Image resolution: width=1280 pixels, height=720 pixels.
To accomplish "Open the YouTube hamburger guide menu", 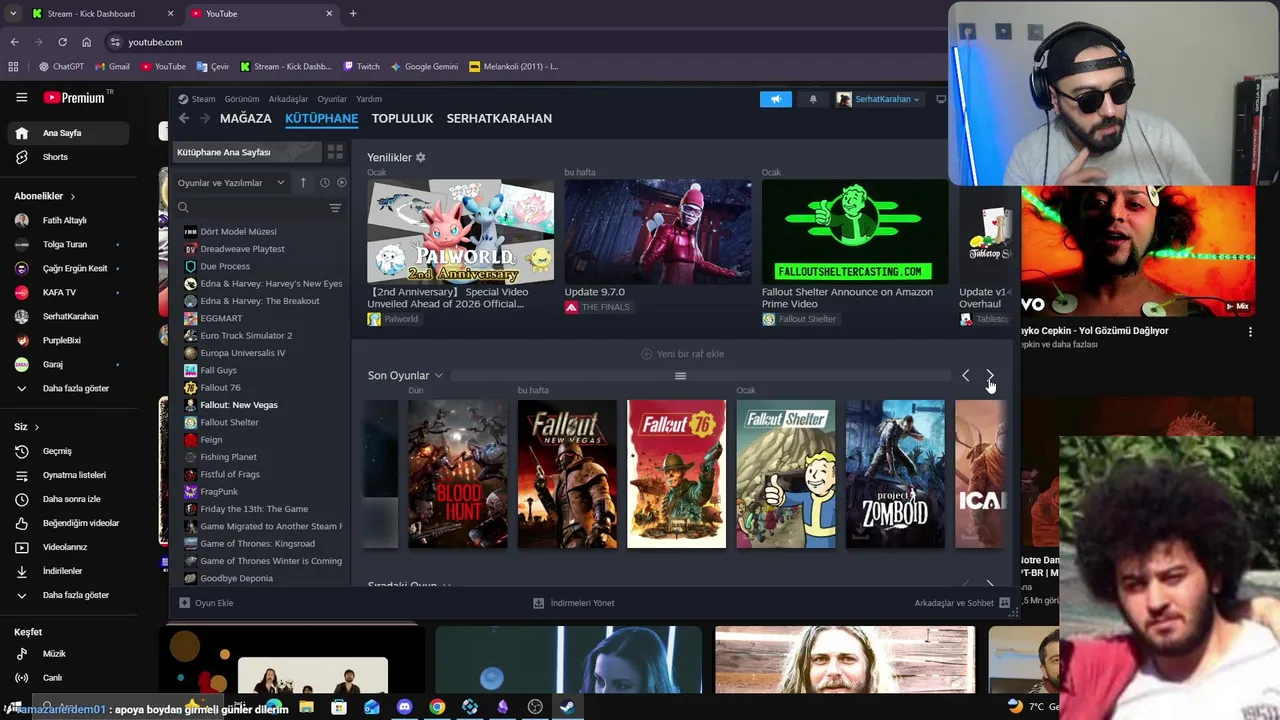I will tap(21, 97).
